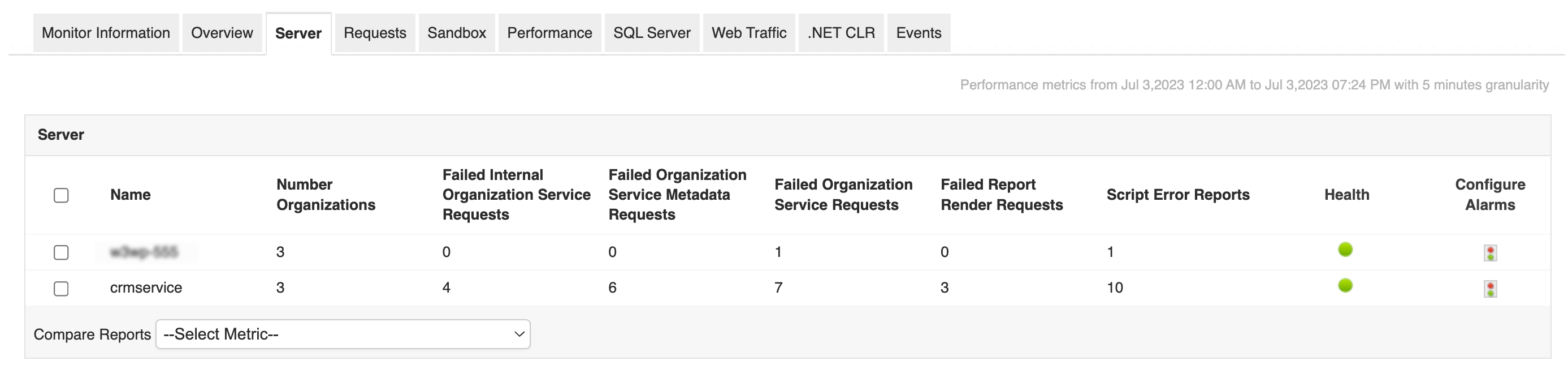Click the crmservice server name
The height and width of the screenshot is (369, 1568).
pos(146,288)
